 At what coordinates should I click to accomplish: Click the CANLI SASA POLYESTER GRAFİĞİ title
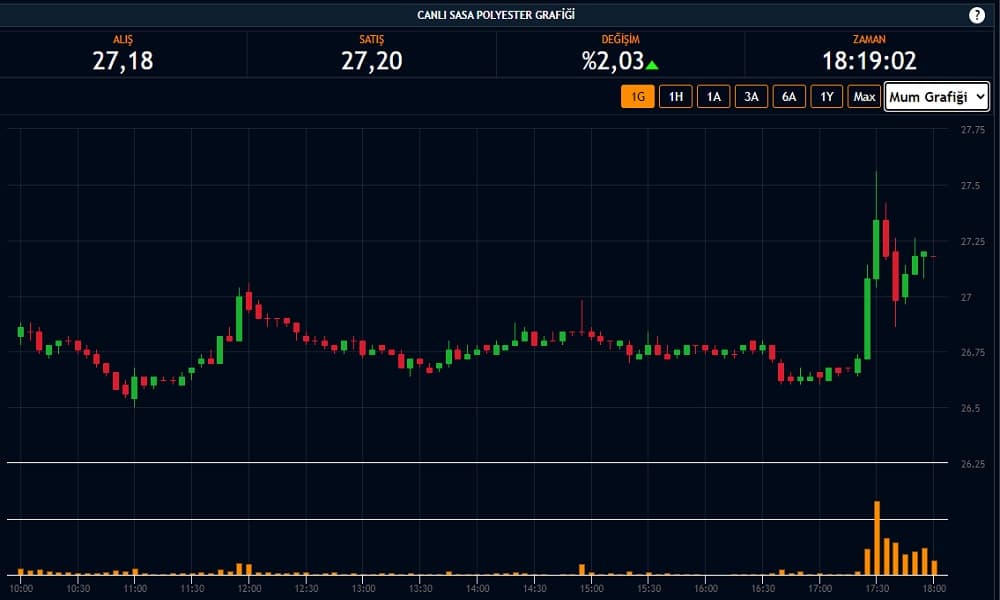pyautogui.click(x=496, y=15)
